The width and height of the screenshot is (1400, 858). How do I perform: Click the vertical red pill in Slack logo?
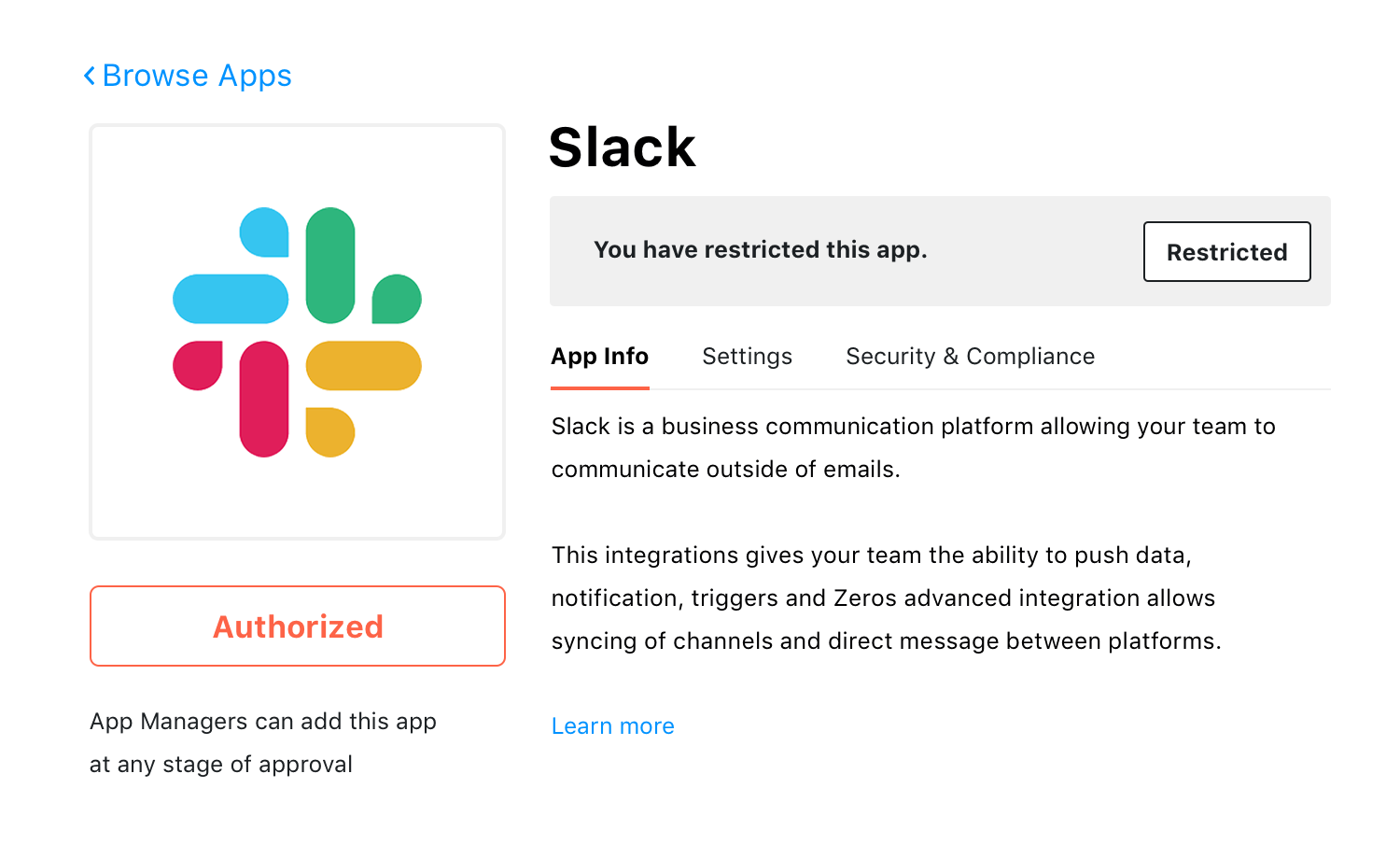[264, 399]
